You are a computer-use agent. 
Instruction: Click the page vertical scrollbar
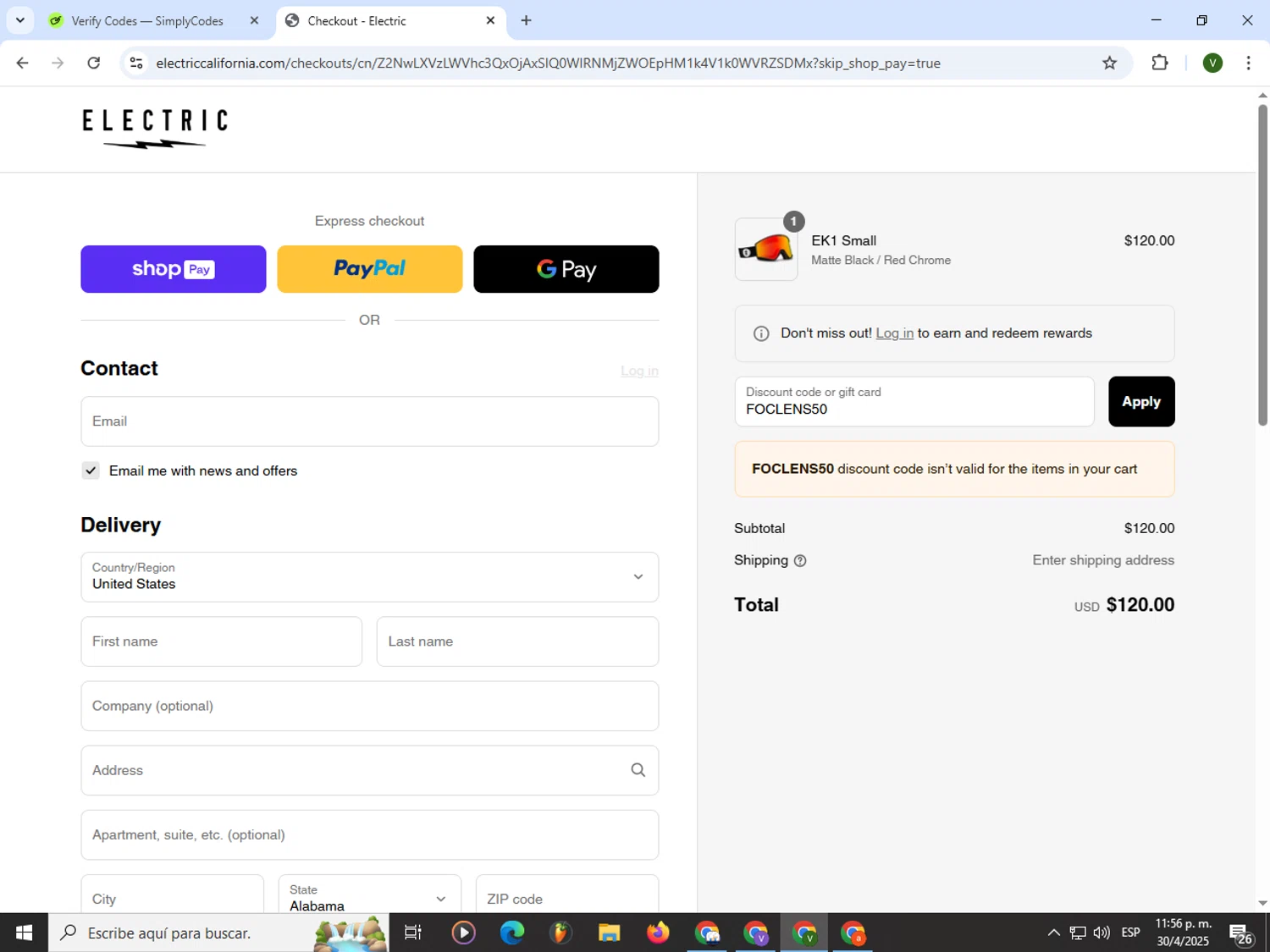pos(1262,264)
